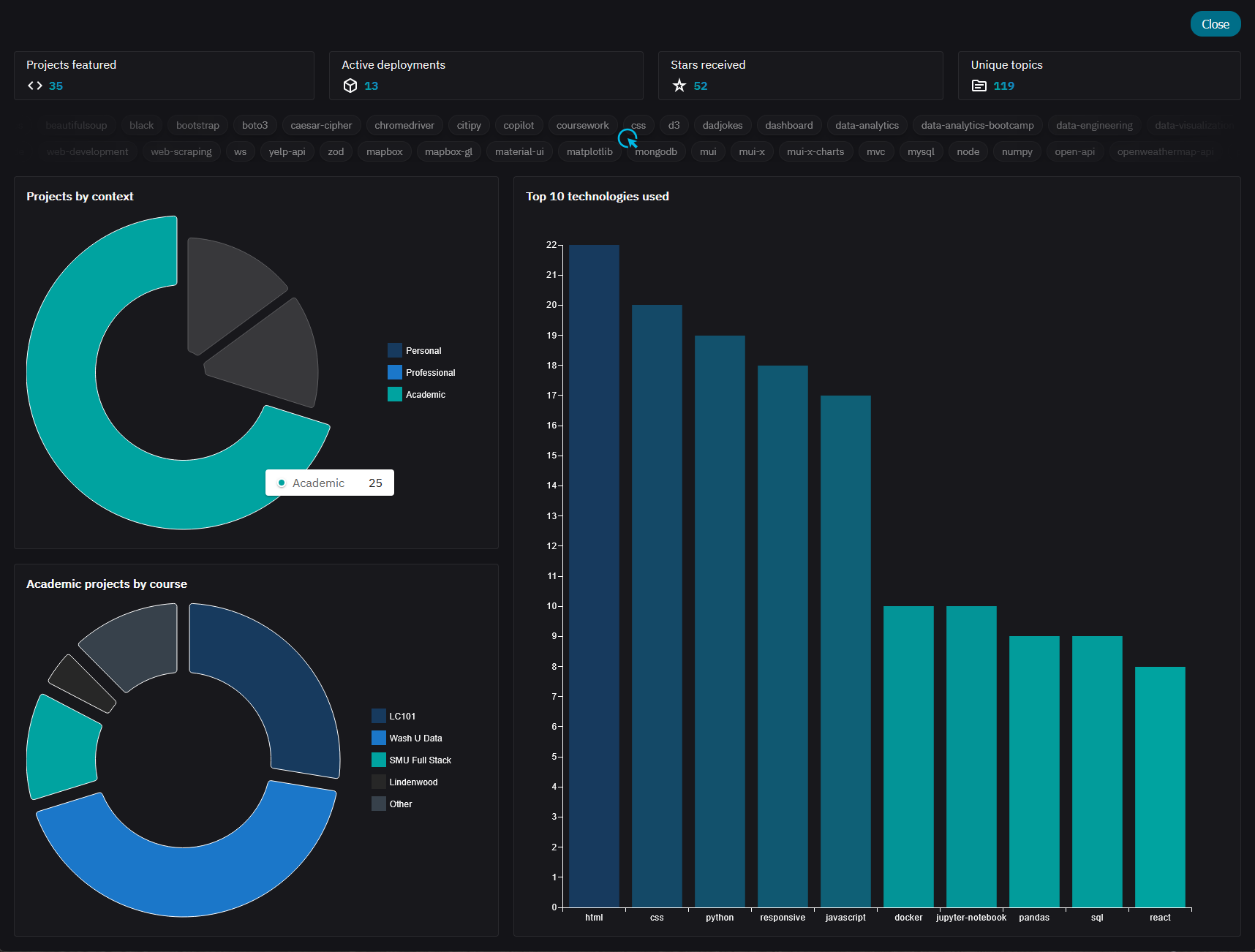Click the LC101 legend swatch
1255x952 pixels.
379,717
